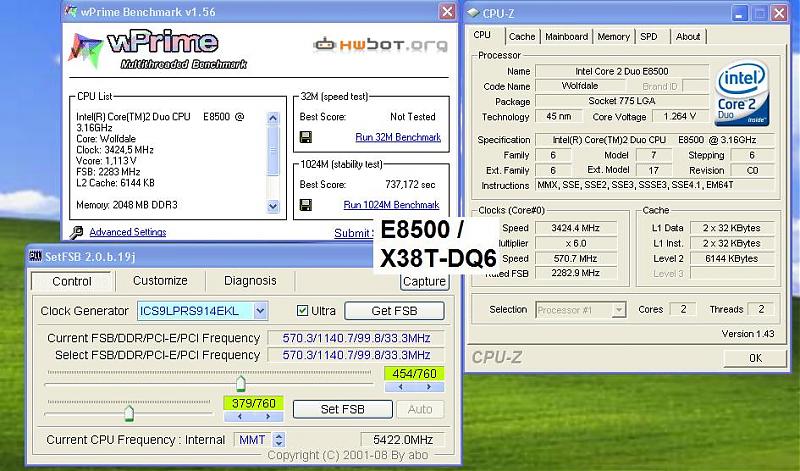The width and height of the screenshot is (800, 471).
Task: Click the Submit link in wPrime
Action: 353,233
